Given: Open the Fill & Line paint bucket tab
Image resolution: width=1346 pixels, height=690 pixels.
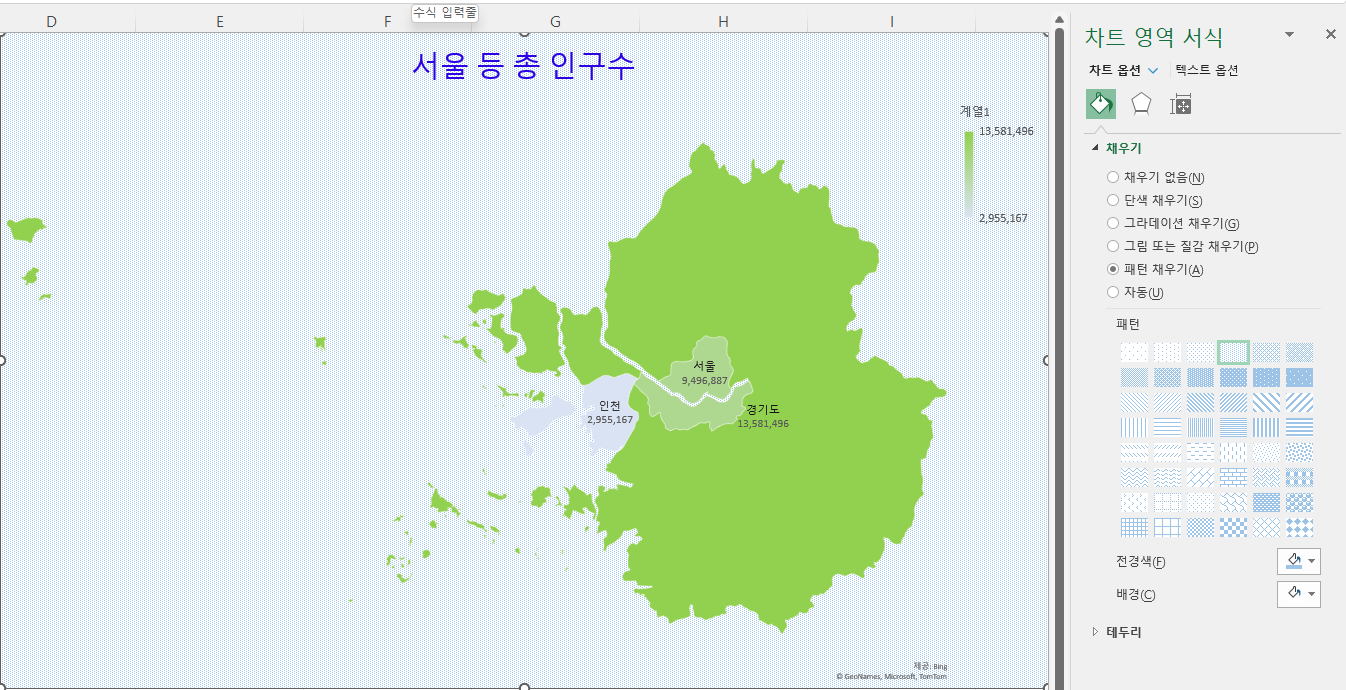Looking at the screenshot, I should pyautogui.click(x=1101, y=104).
